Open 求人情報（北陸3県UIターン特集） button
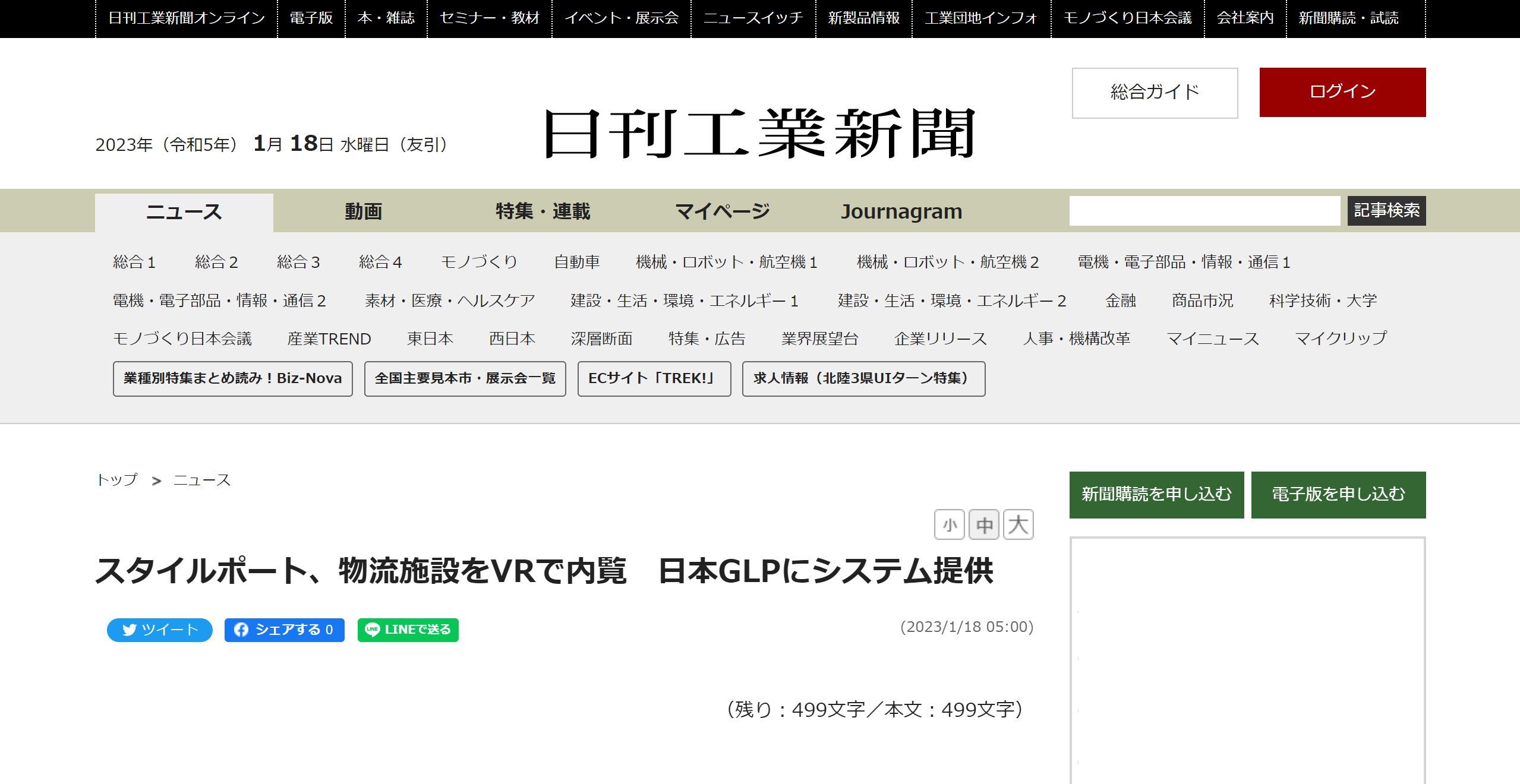The height and width of the screenshot is (784, 1520). (x=863, y=378)
